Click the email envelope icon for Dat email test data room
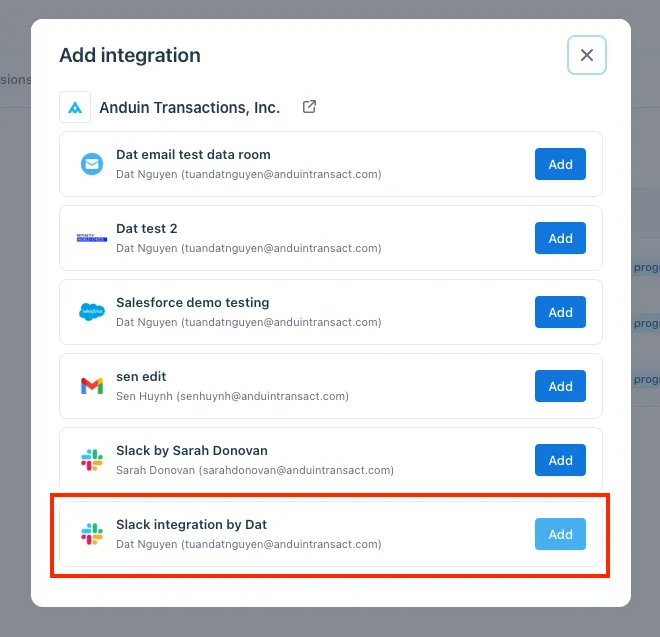Screen dimensions: 660x637 [92, 164]
